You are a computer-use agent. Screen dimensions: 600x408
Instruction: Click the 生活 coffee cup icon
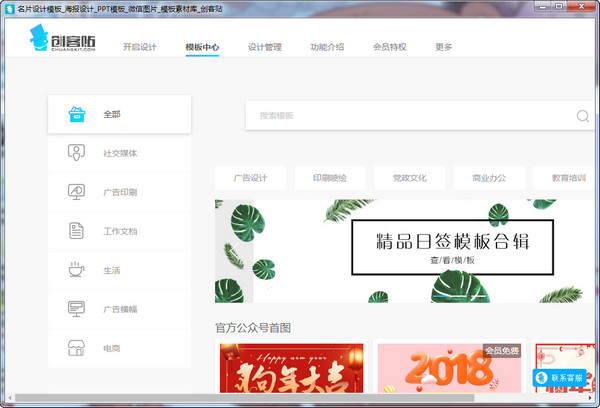tap(76, 269)
